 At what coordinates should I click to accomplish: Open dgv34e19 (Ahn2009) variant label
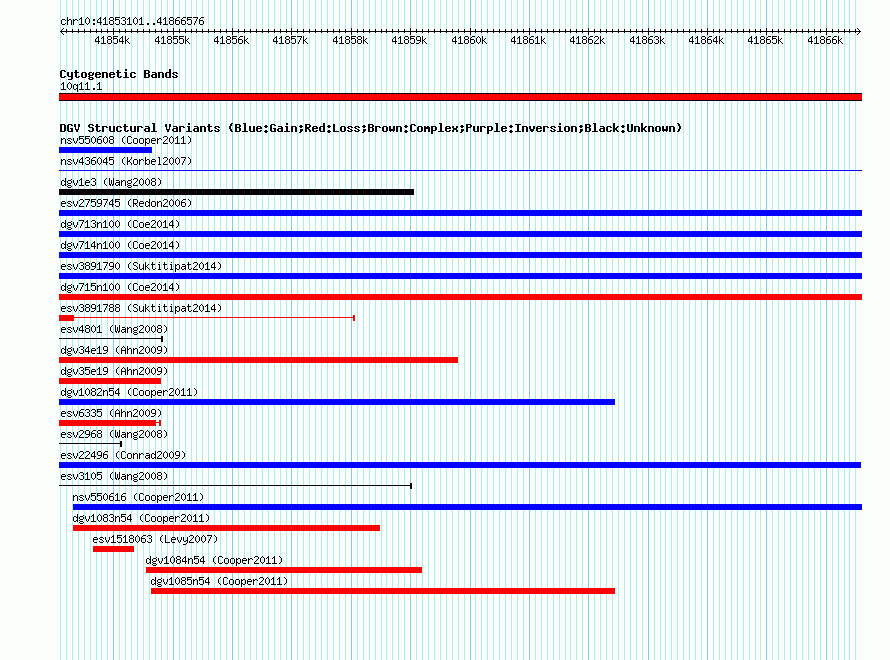pos(114,350)
